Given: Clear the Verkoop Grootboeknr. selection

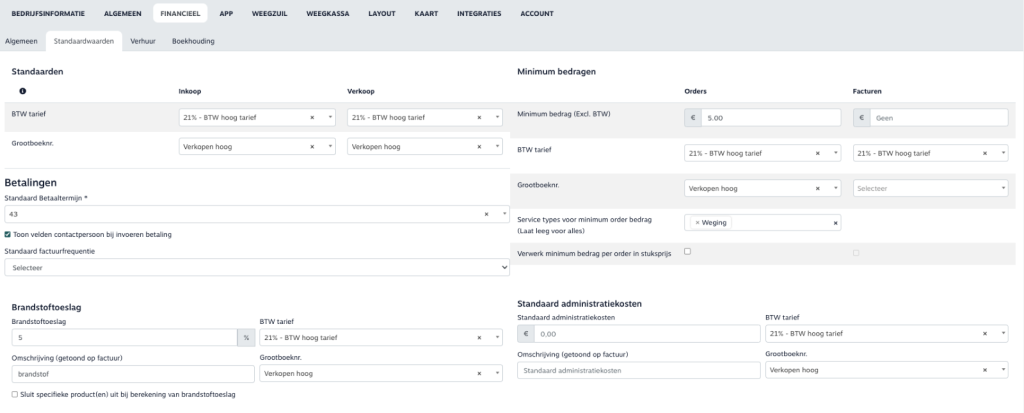Looking at the screenshot, I should click(482, 146).
